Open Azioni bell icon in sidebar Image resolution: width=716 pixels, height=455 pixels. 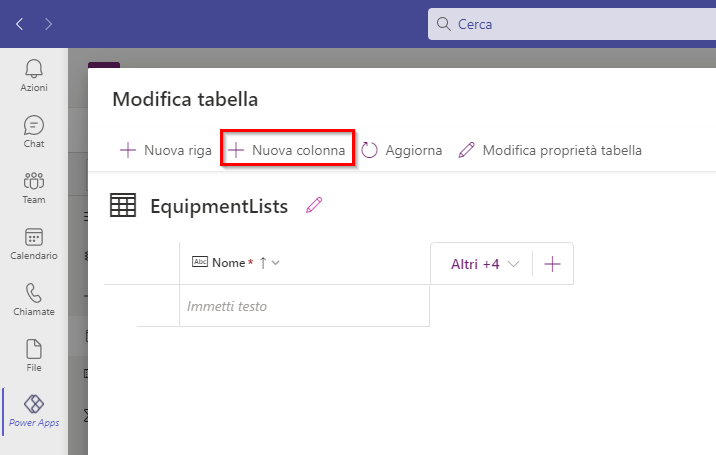pos(34,69)
